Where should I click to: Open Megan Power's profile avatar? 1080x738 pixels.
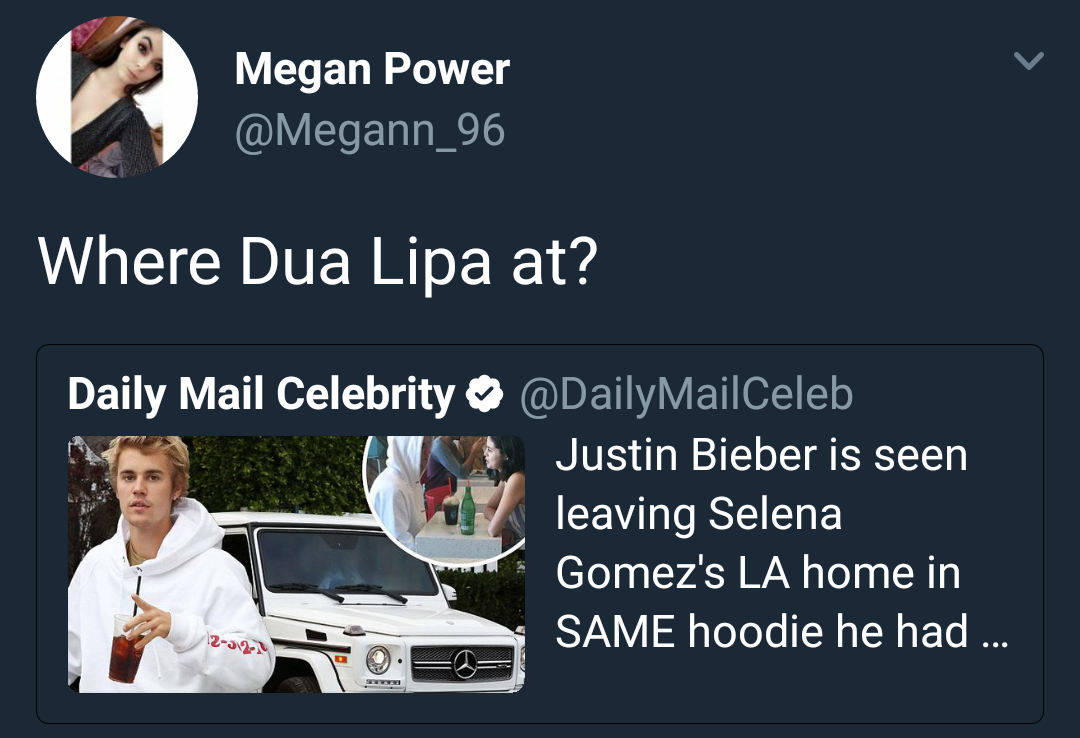(117, 97)
